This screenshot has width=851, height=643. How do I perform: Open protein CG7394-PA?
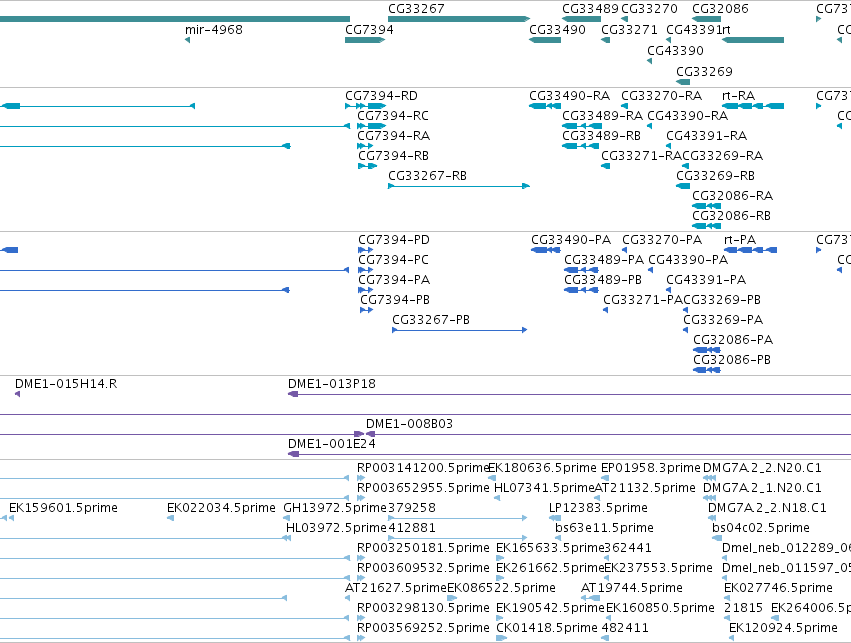point(394,281)
